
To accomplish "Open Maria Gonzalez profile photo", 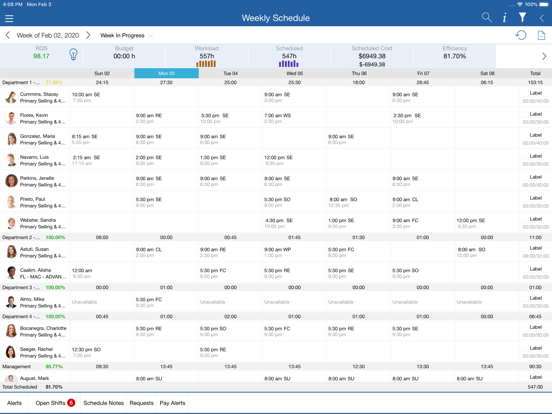I will (11, 139).
